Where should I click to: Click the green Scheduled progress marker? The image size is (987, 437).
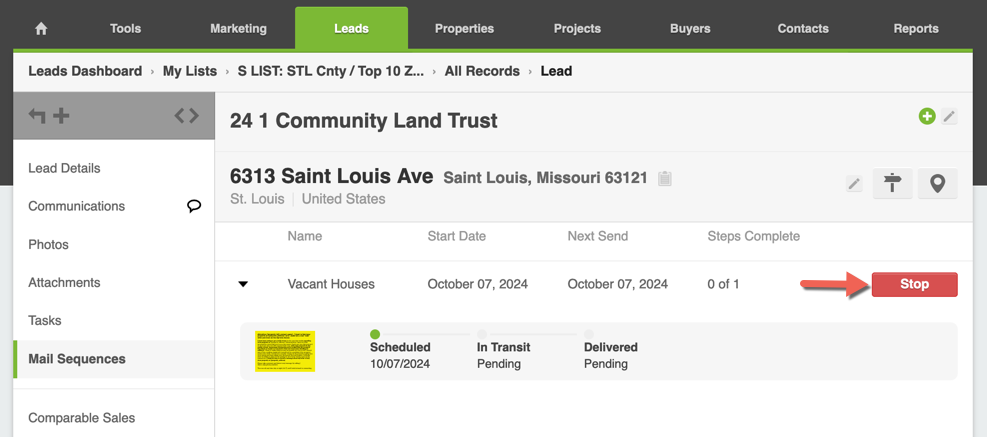click(375, 334)
